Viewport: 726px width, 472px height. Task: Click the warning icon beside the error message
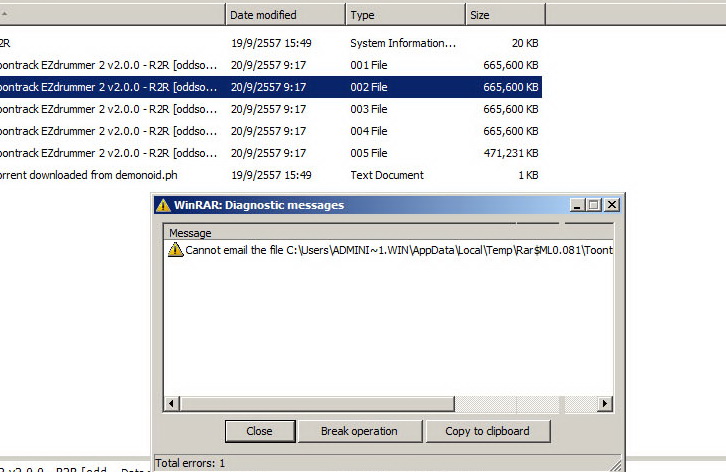[175, 250]
